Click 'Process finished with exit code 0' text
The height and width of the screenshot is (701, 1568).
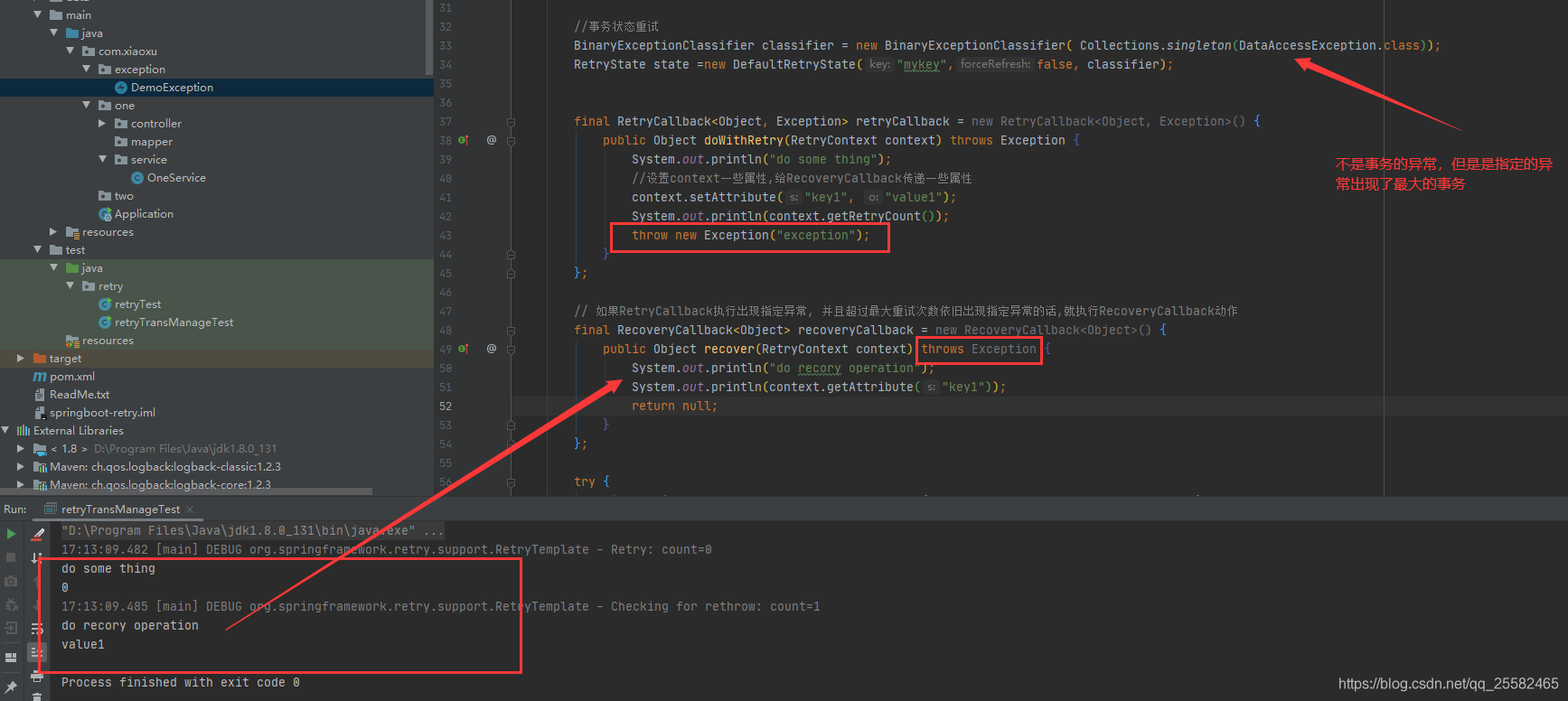coord(181,682)
